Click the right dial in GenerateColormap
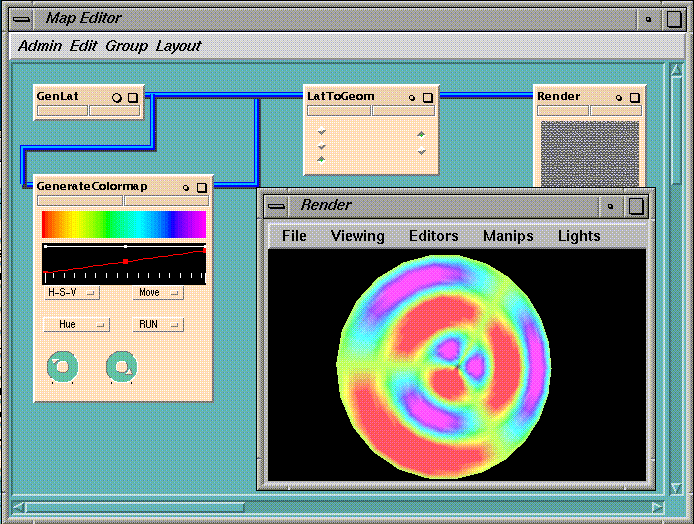Screen dimensions: 694x524 point(121,367)
